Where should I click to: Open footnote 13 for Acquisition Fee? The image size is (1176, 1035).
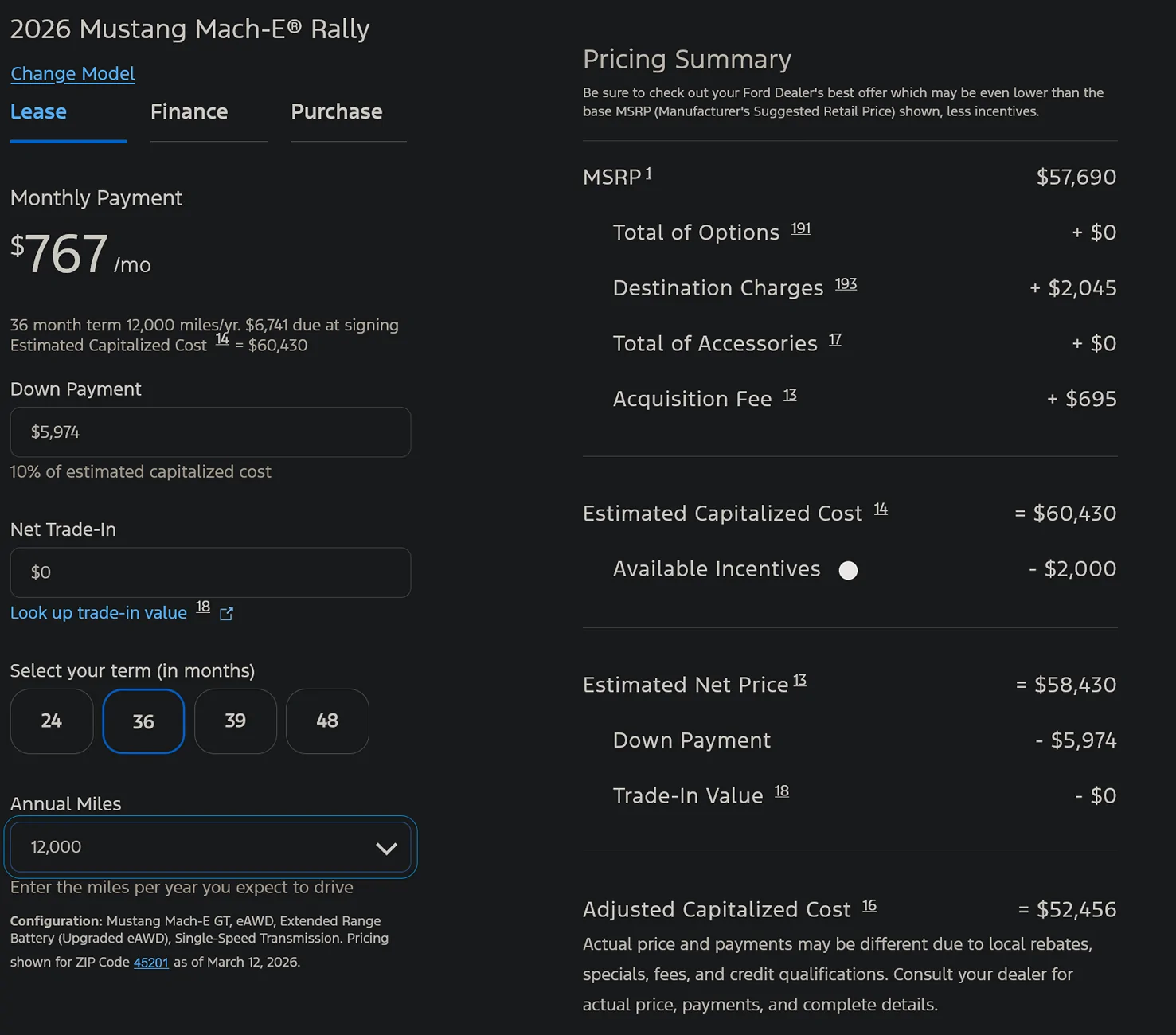[790, 395]
